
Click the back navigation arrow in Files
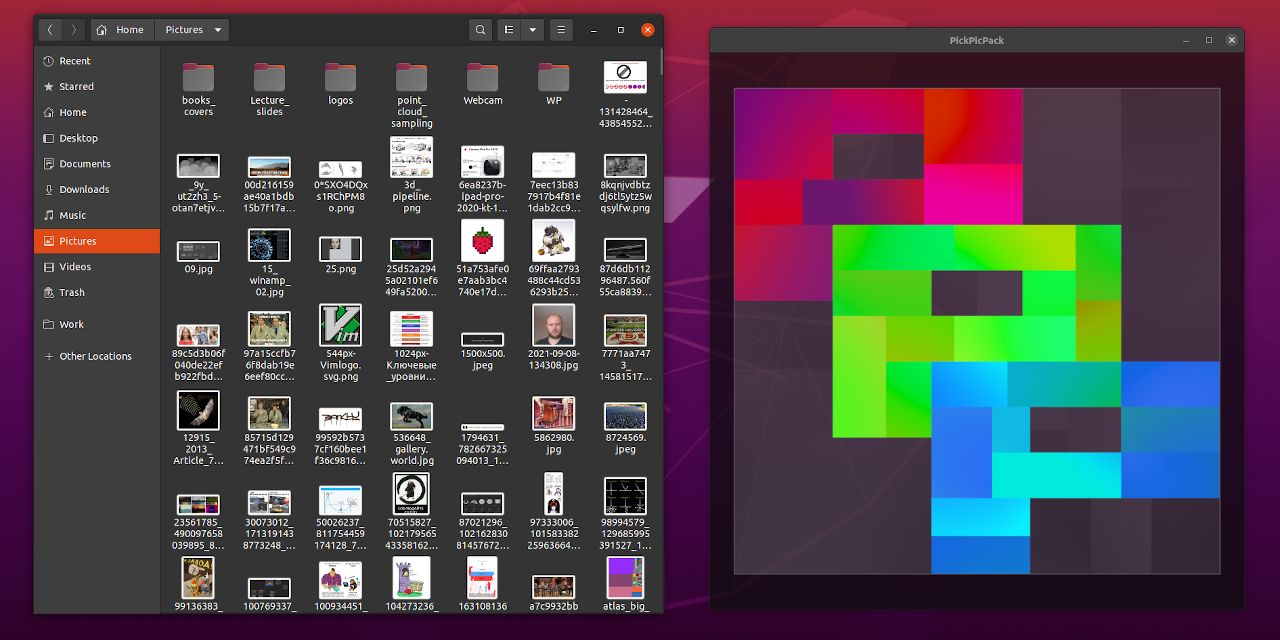50,30
